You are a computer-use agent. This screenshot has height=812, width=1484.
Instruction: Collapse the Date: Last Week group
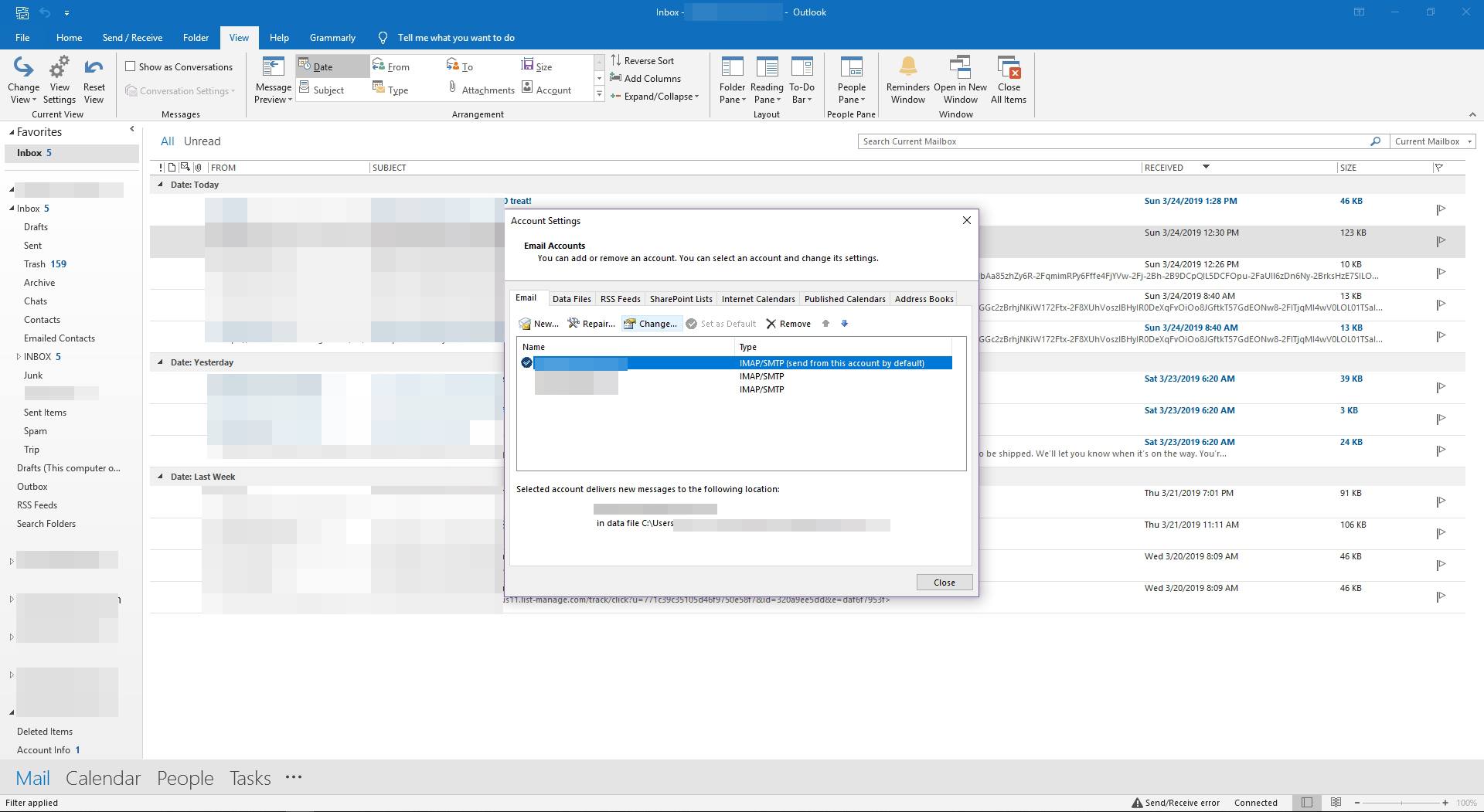(x=160, y=477)
